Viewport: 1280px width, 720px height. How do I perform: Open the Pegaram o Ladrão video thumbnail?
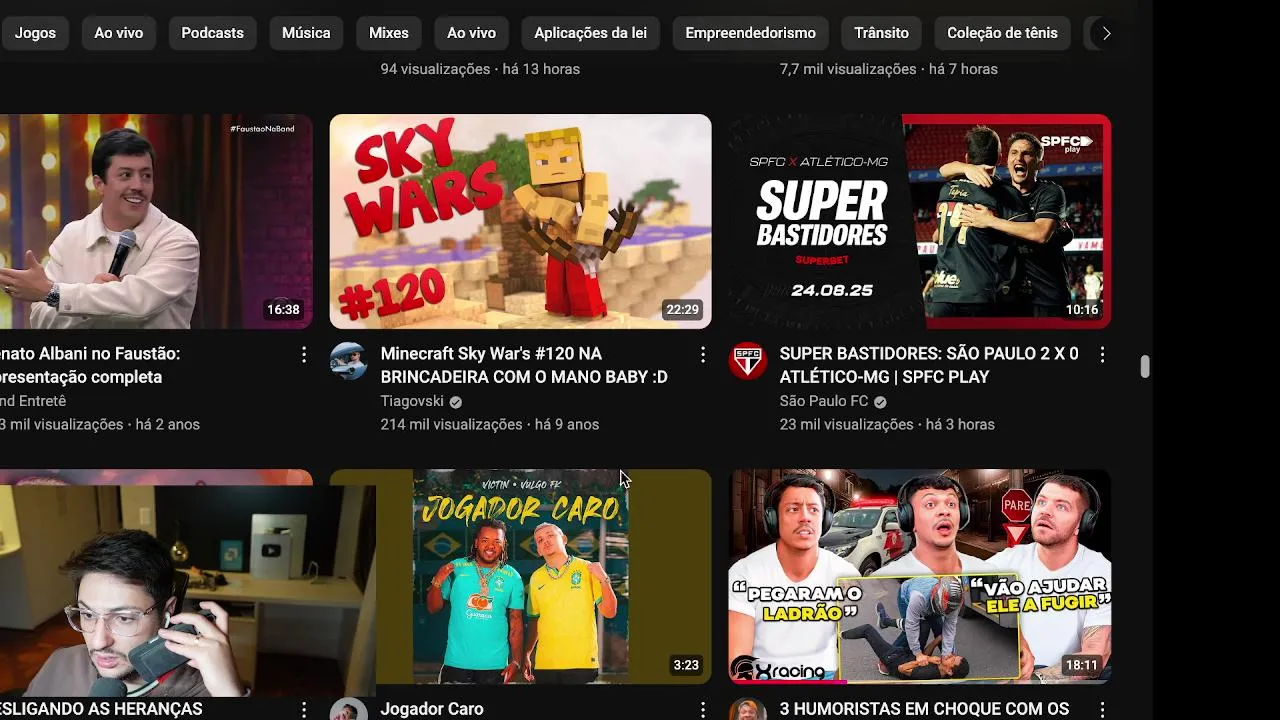pyautogui.click(x=919, y=577)
